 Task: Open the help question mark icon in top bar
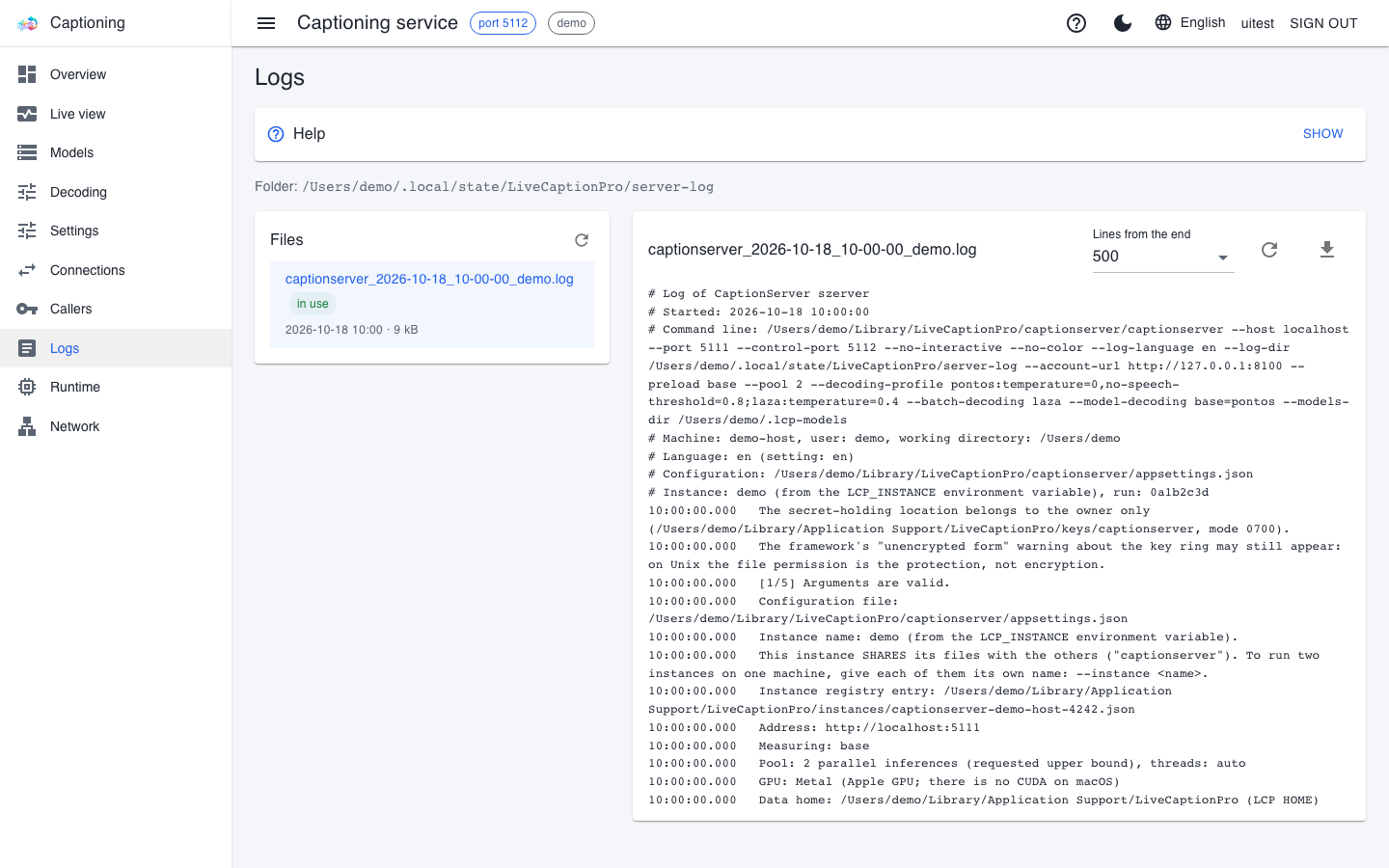(1076, 23)
